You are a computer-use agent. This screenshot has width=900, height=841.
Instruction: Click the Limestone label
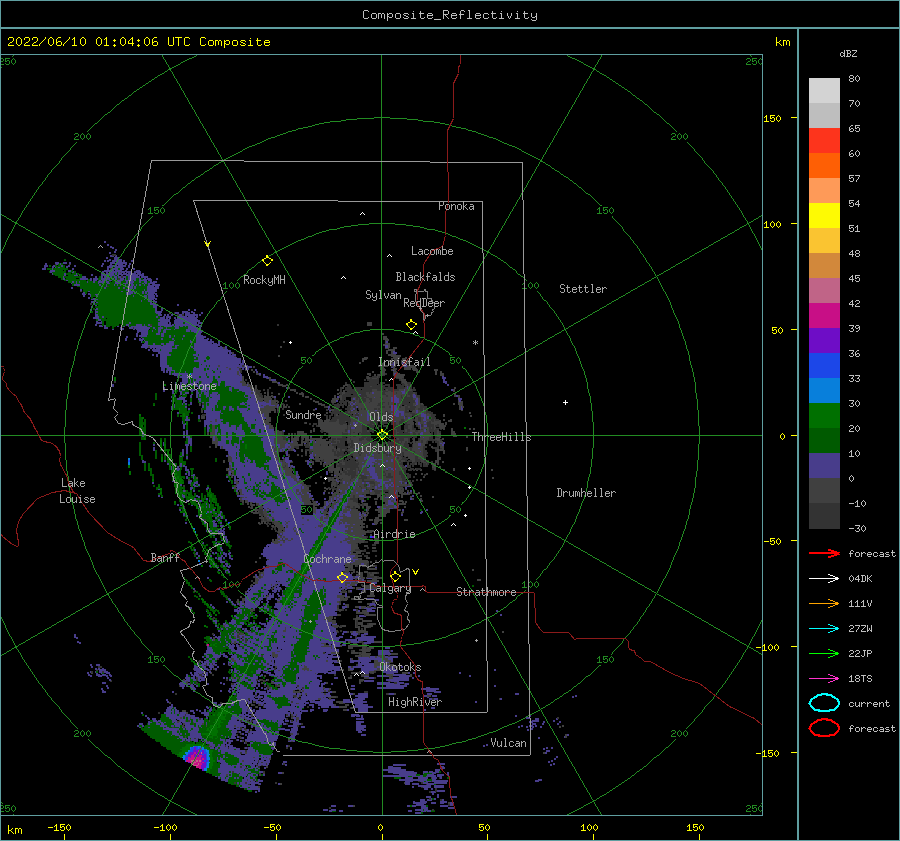pyautogui.click(x=189, y=386)
